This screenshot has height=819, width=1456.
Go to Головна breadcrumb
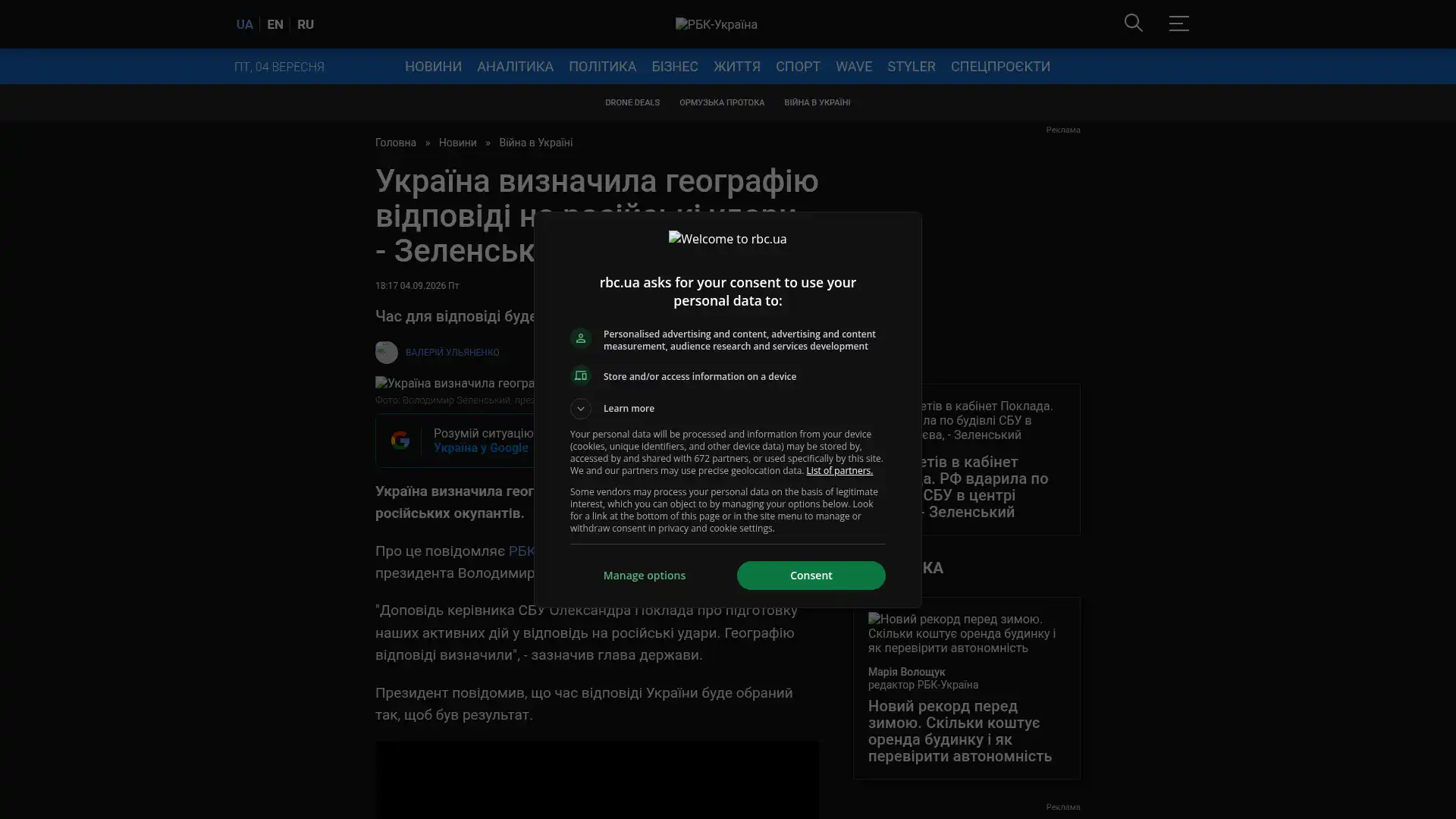click(x=396, y=143)
